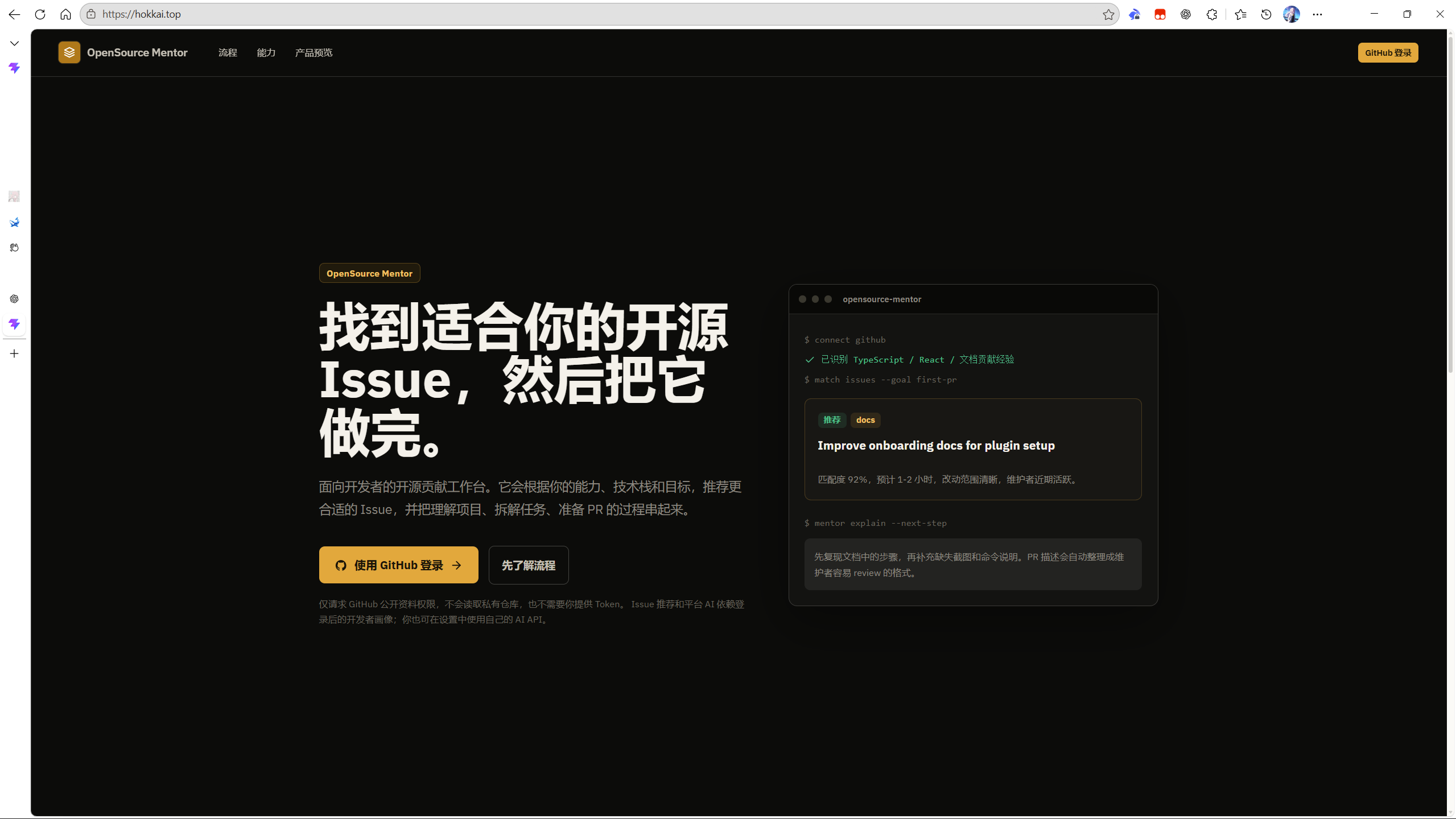Switch to the waving hand tab
The height and width of the screenshot is (819, 1456).
[14, 248]
